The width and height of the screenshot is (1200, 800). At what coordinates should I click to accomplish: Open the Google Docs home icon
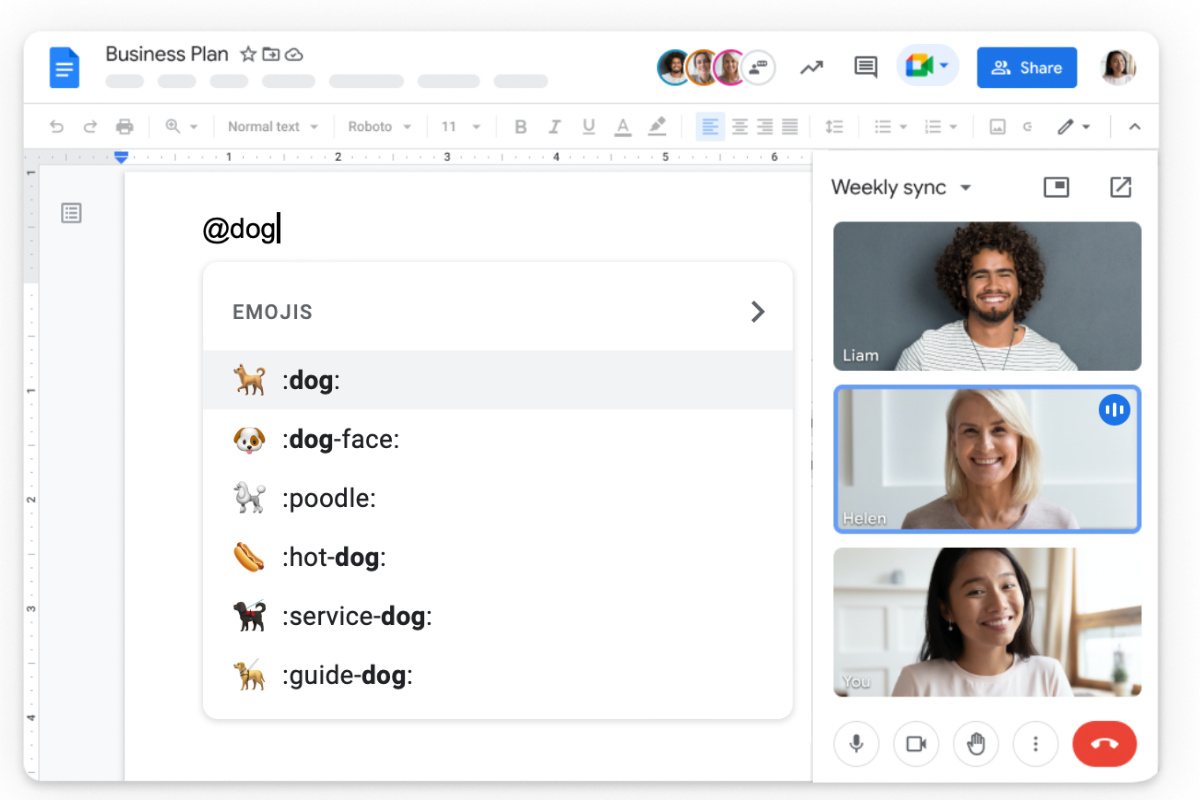click(x=64, y=68)
